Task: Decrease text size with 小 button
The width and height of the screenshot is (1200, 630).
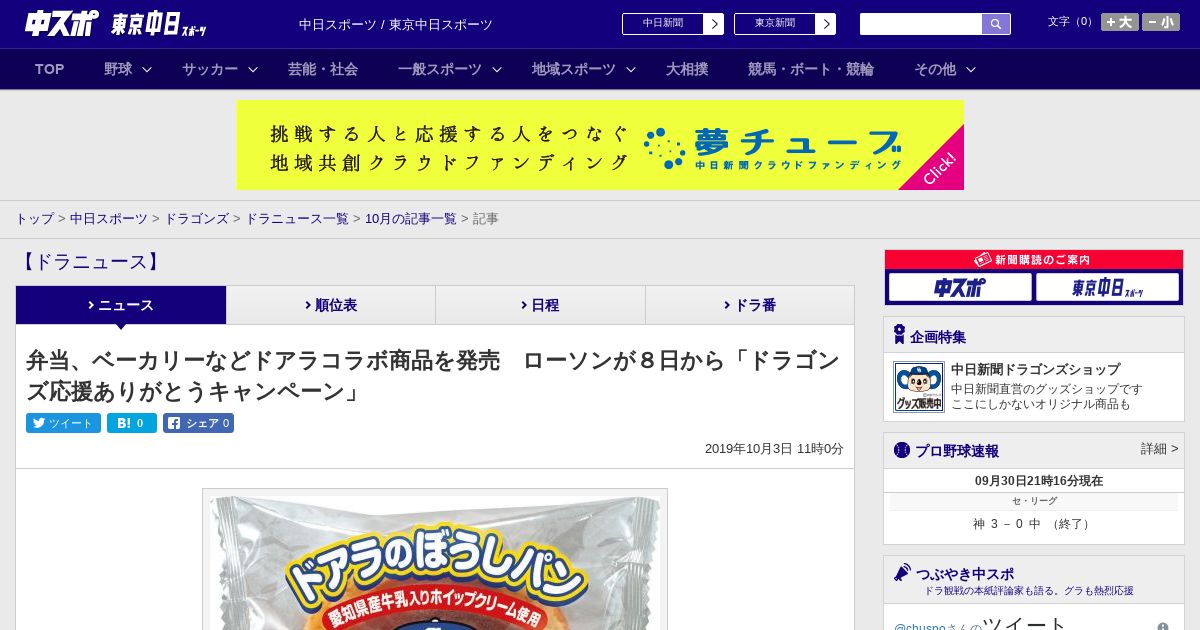Action: (x=1161, y=22)
